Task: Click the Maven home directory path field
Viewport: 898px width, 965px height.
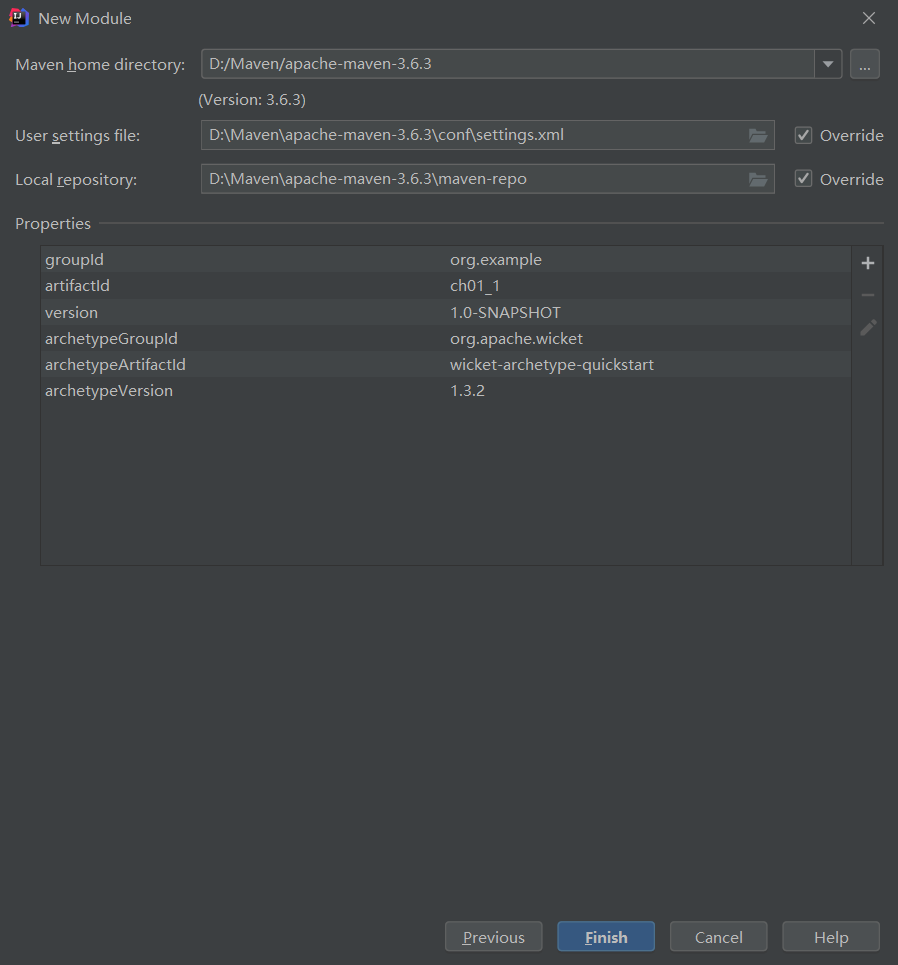Action: click(x=508, y=64)
